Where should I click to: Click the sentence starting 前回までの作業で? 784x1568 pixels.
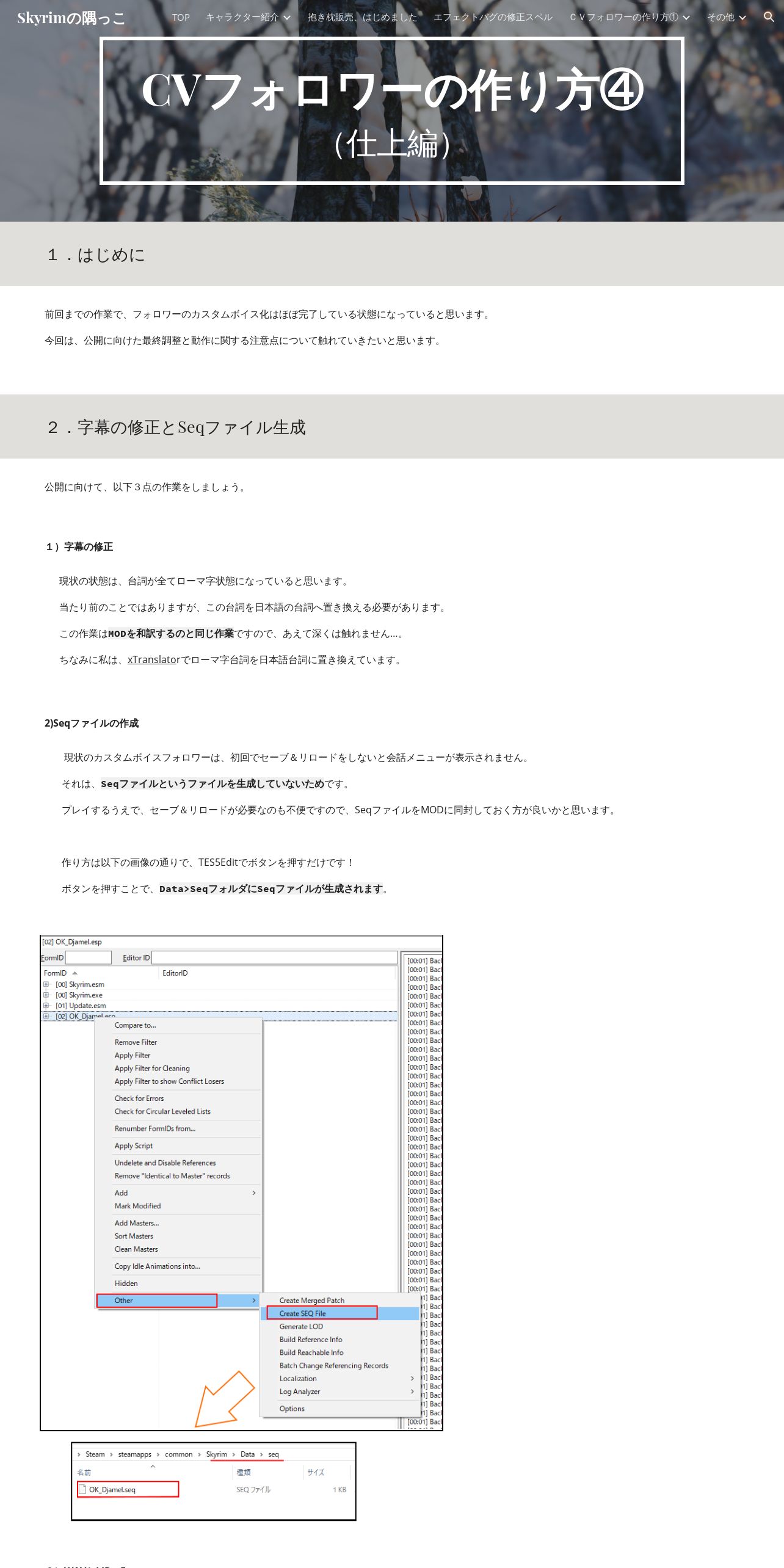268,314
